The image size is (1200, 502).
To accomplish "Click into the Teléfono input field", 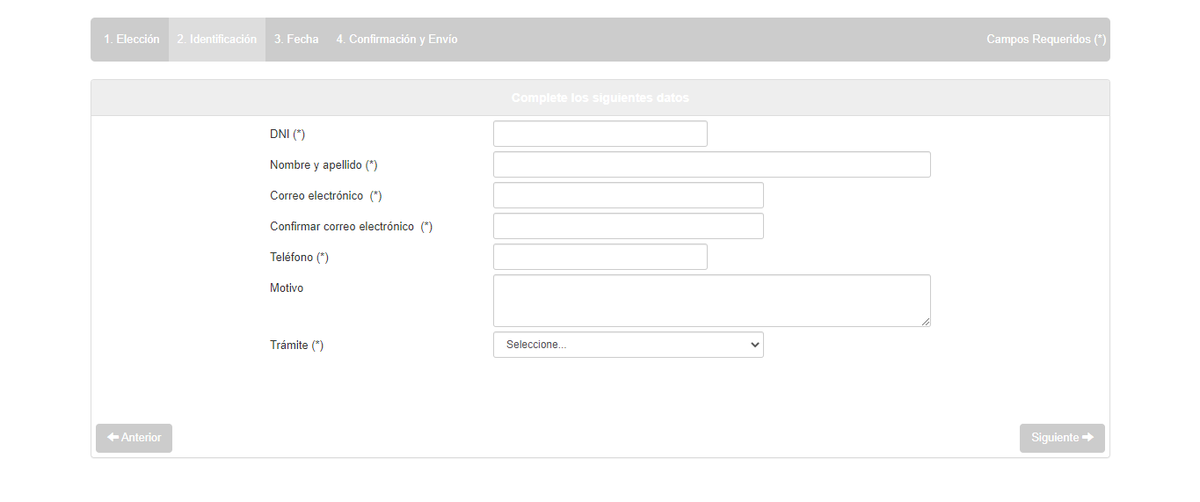I will pos(600,257).
